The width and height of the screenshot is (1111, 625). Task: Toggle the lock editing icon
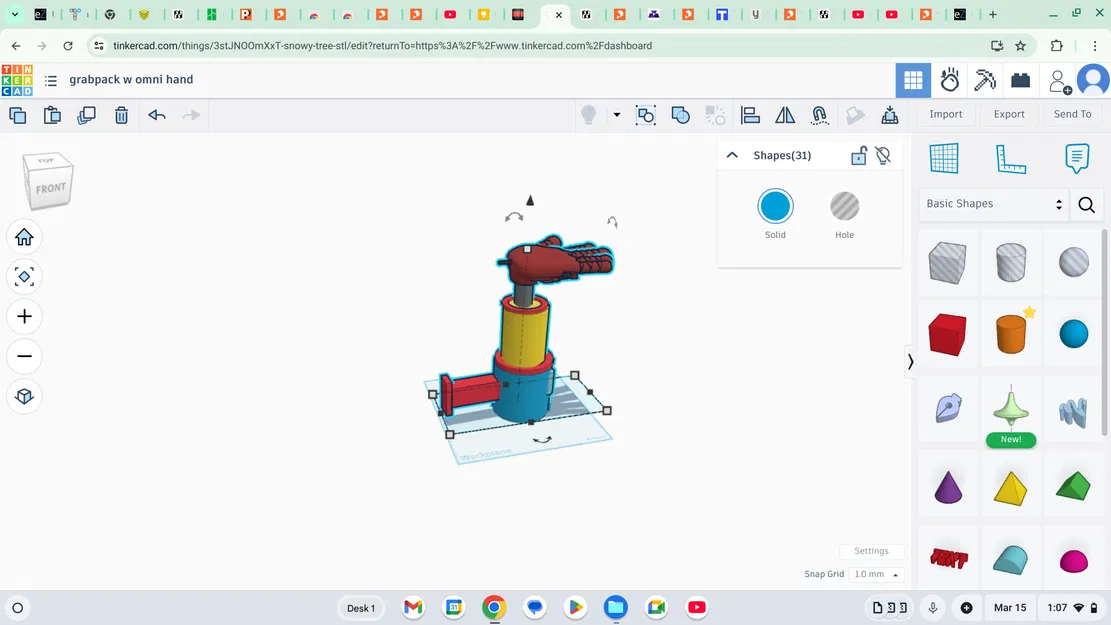[858, 155]
